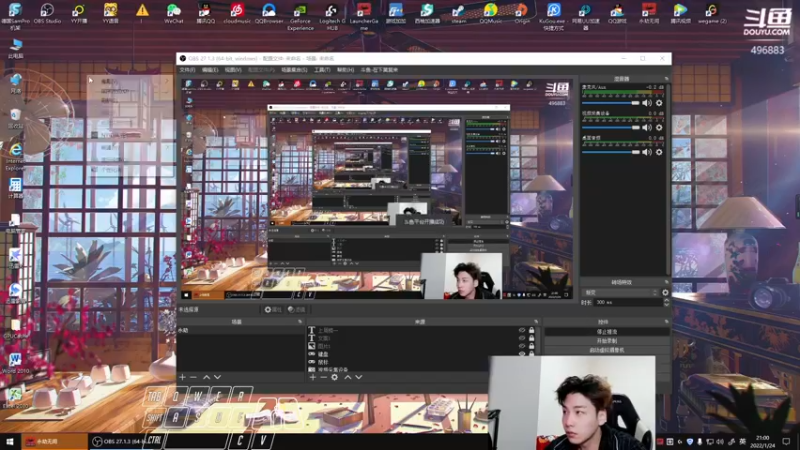Open the OBS Studio desktop shortcut
This screenshot has height=450, width=800.
click(x=47, y=13)
